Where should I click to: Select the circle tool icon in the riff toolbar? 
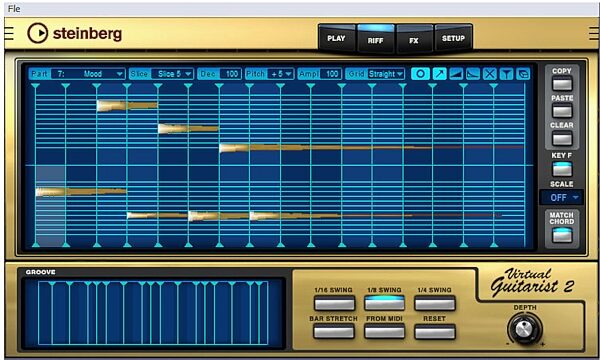pos(420,74)
